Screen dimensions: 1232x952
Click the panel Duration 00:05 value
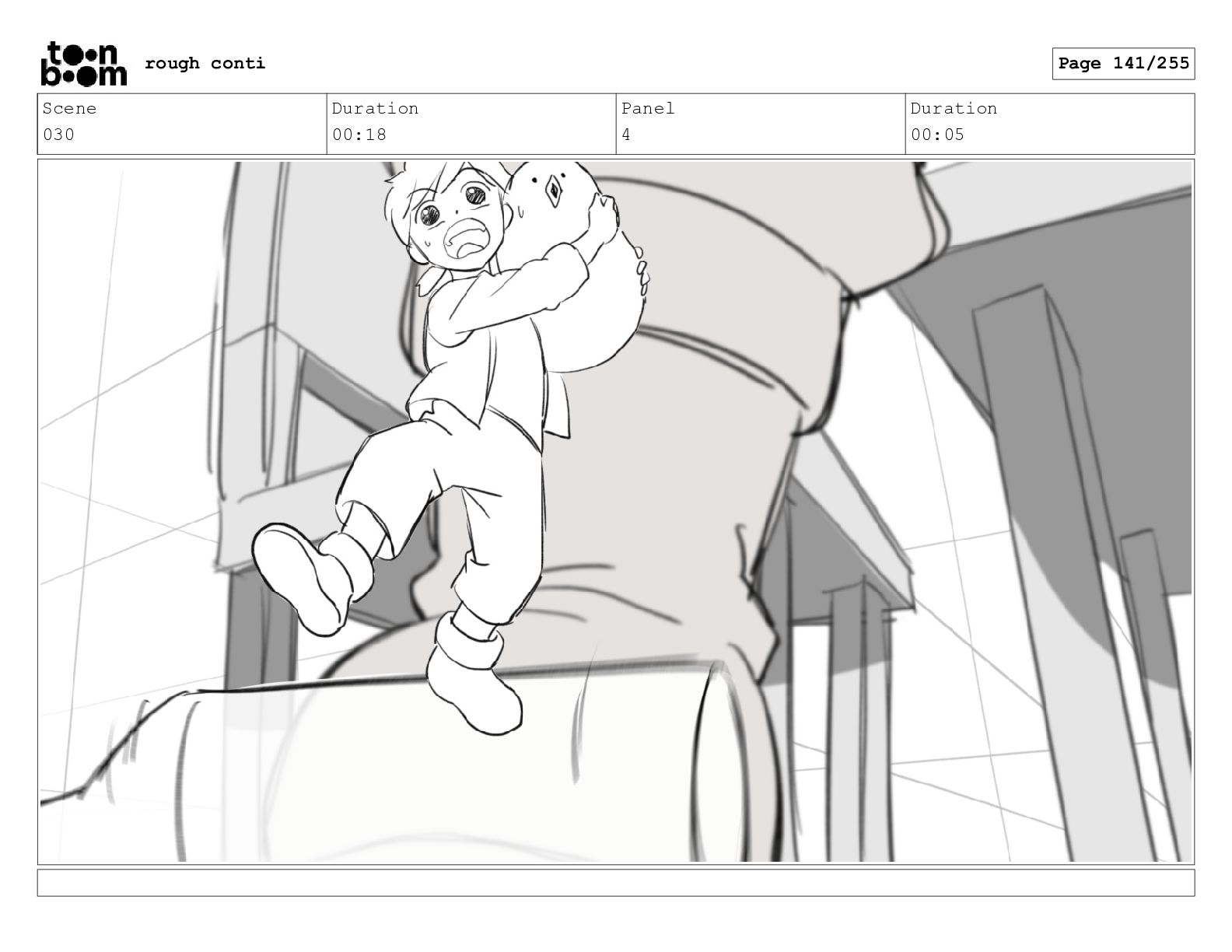(937, 135)
